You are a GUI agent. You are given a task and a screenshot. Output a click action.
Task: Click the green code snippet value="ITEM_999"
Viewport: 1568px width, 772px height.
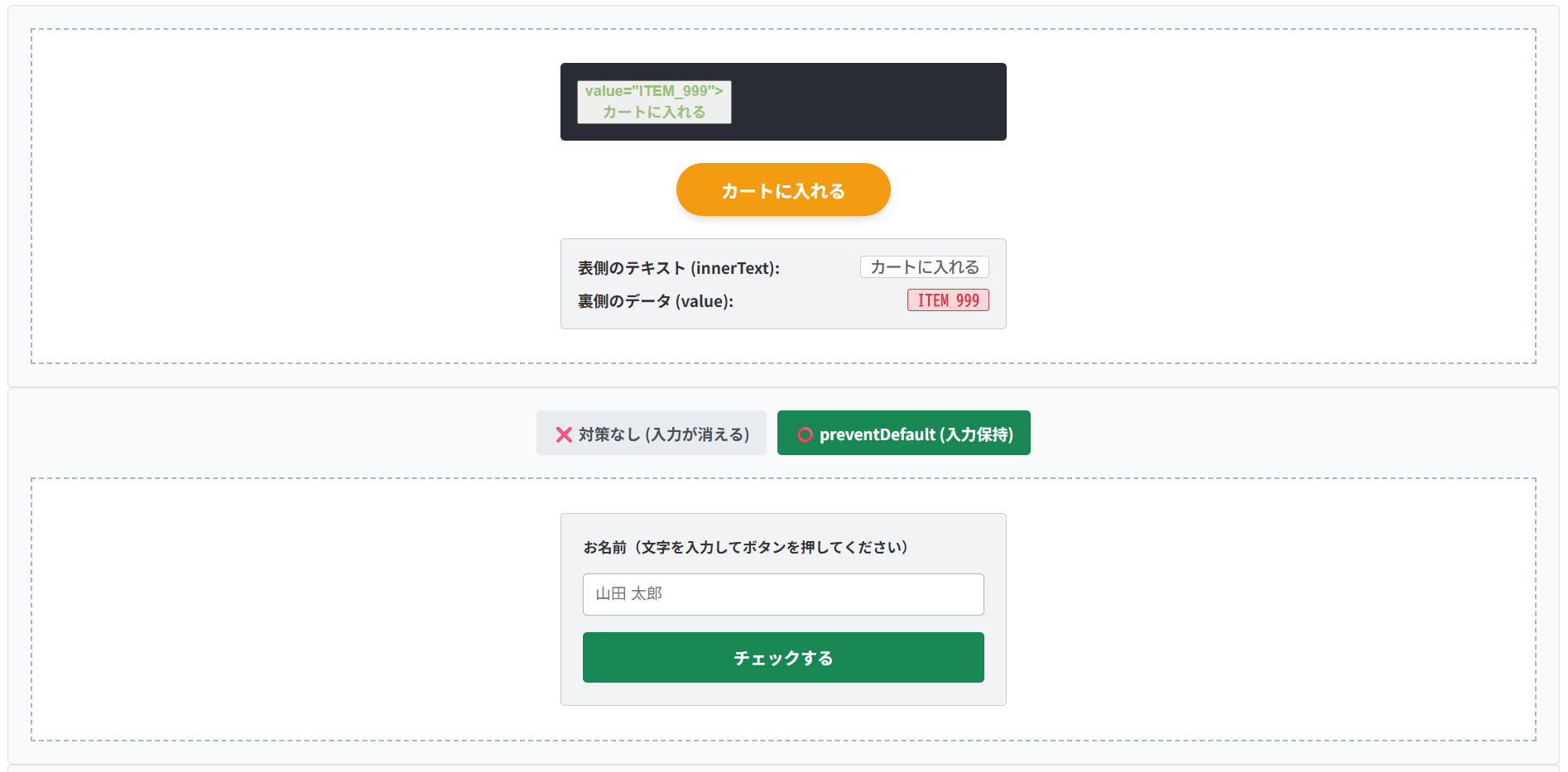pos(653,93)
